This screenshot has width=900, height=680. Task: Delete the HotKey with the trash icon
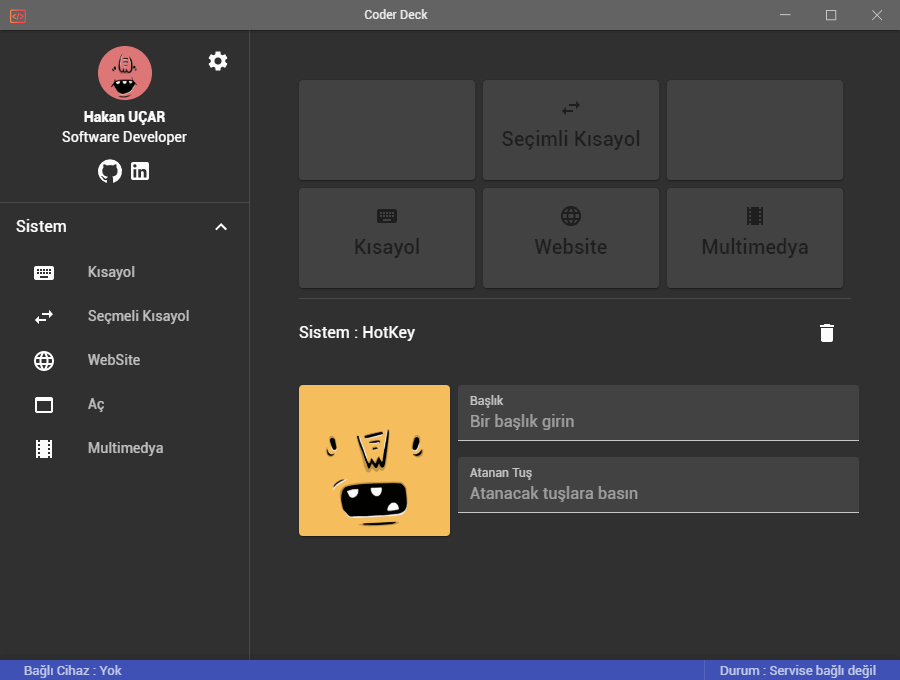[x=827, y=333]
